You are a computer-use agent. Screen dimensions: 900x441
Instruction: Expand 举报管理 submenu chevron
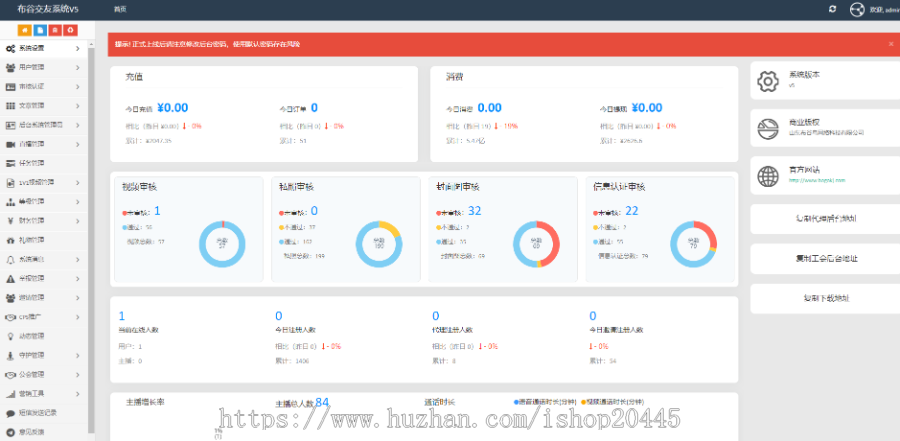click(77, 278)
